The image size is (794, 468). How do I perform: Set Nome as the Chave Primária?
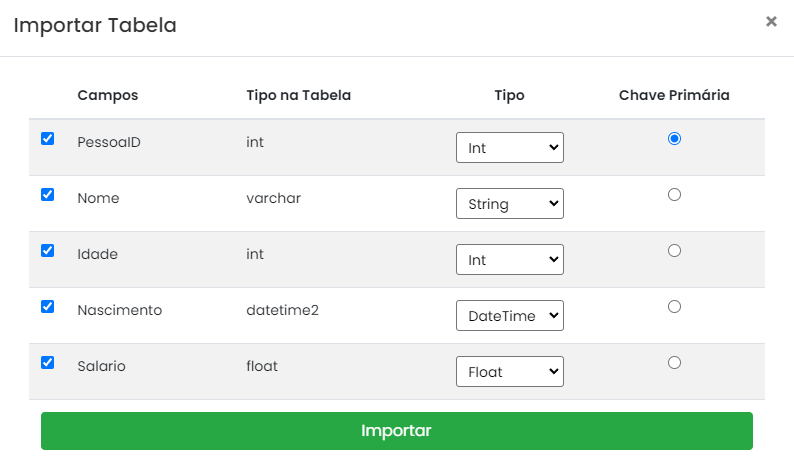pyautogui.click(x=674, y=195)
